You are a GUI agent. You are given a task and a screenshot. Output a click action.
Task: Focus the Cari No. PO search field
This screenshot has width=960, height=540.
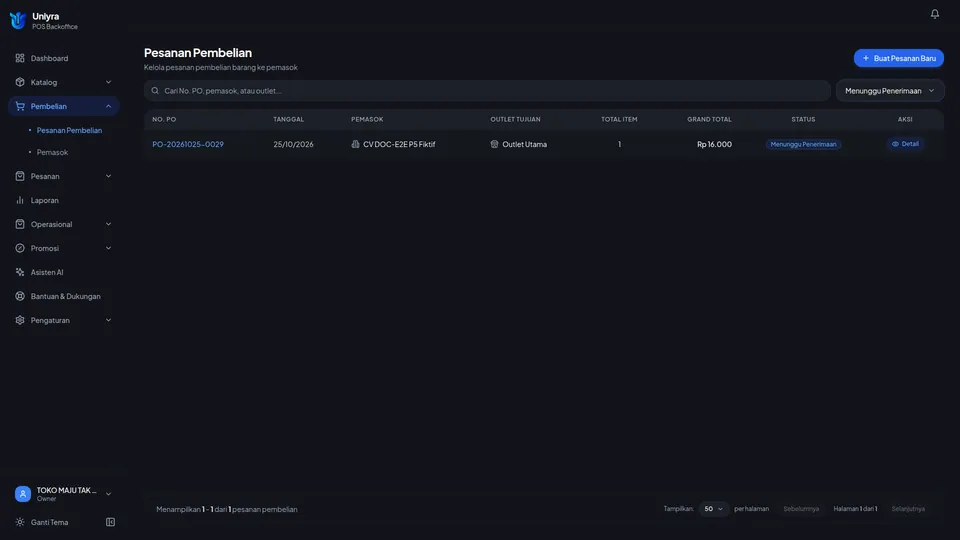pos(487,91)
